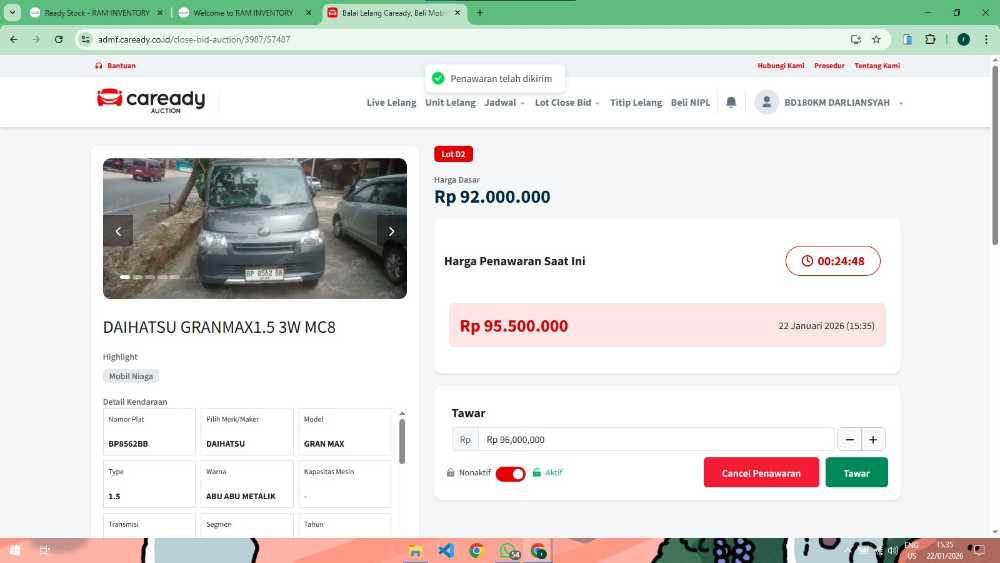Click the Caready Auction logo
Viewport: 1000px width, 563px height.
click(x=151, y=100)
